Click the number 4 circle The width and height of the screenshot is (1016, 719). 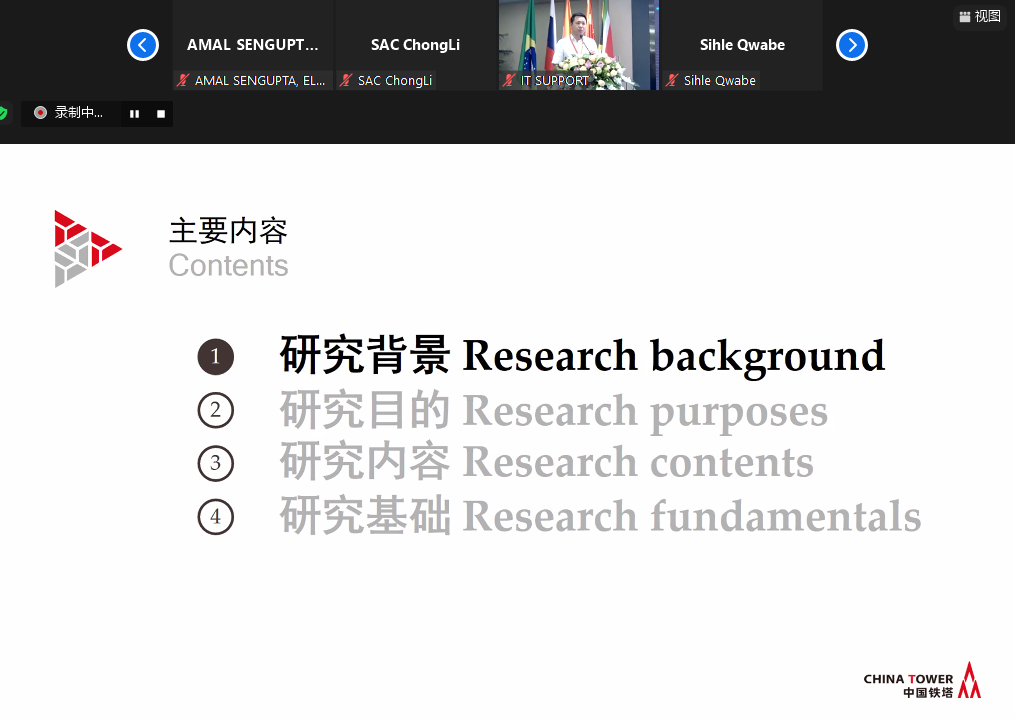216,516
